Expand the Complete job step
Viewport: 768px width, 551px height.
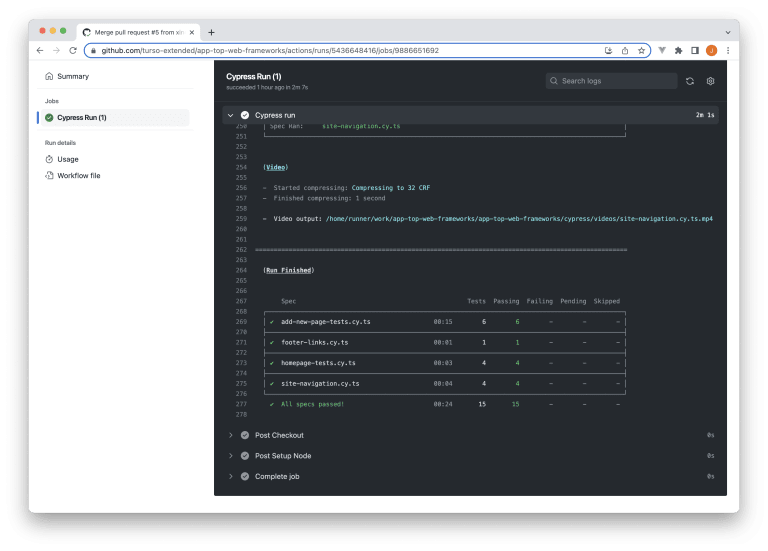(x=231, y=476)
